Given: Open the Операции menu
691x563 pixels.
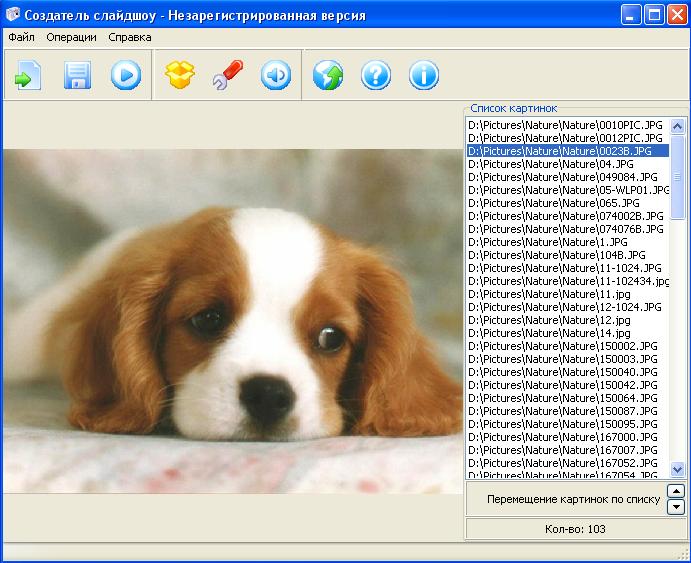Looking at the screenshot, I should point(72,37).
